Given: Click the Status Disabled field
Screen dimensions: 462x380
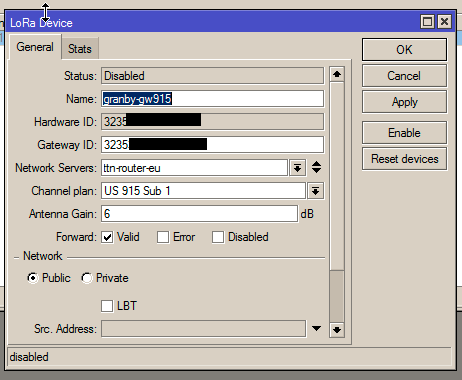Looking at the screenshot, I should (x=212, y=76).
